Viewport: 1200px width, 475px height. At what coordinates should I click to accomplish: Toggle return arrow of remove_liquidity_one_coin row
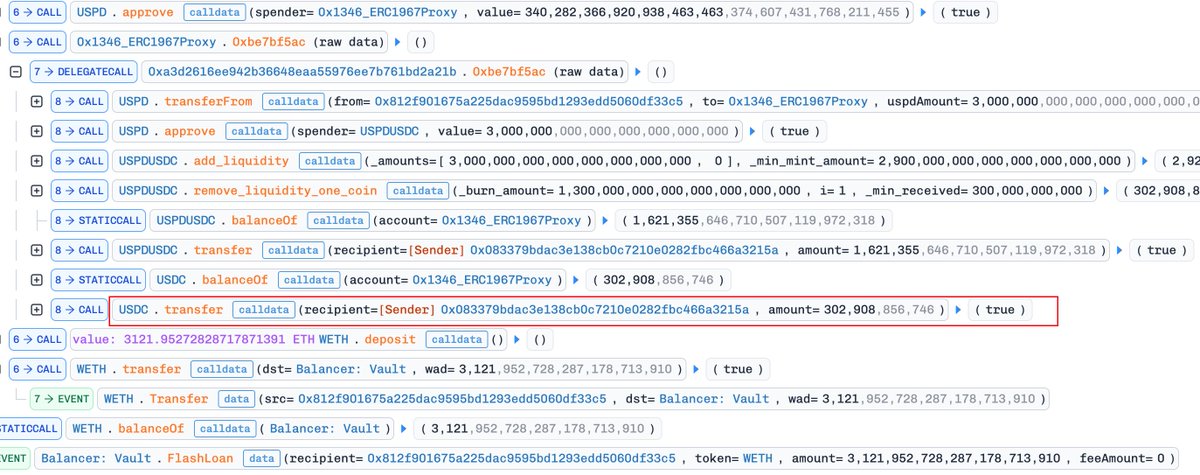1109,191
